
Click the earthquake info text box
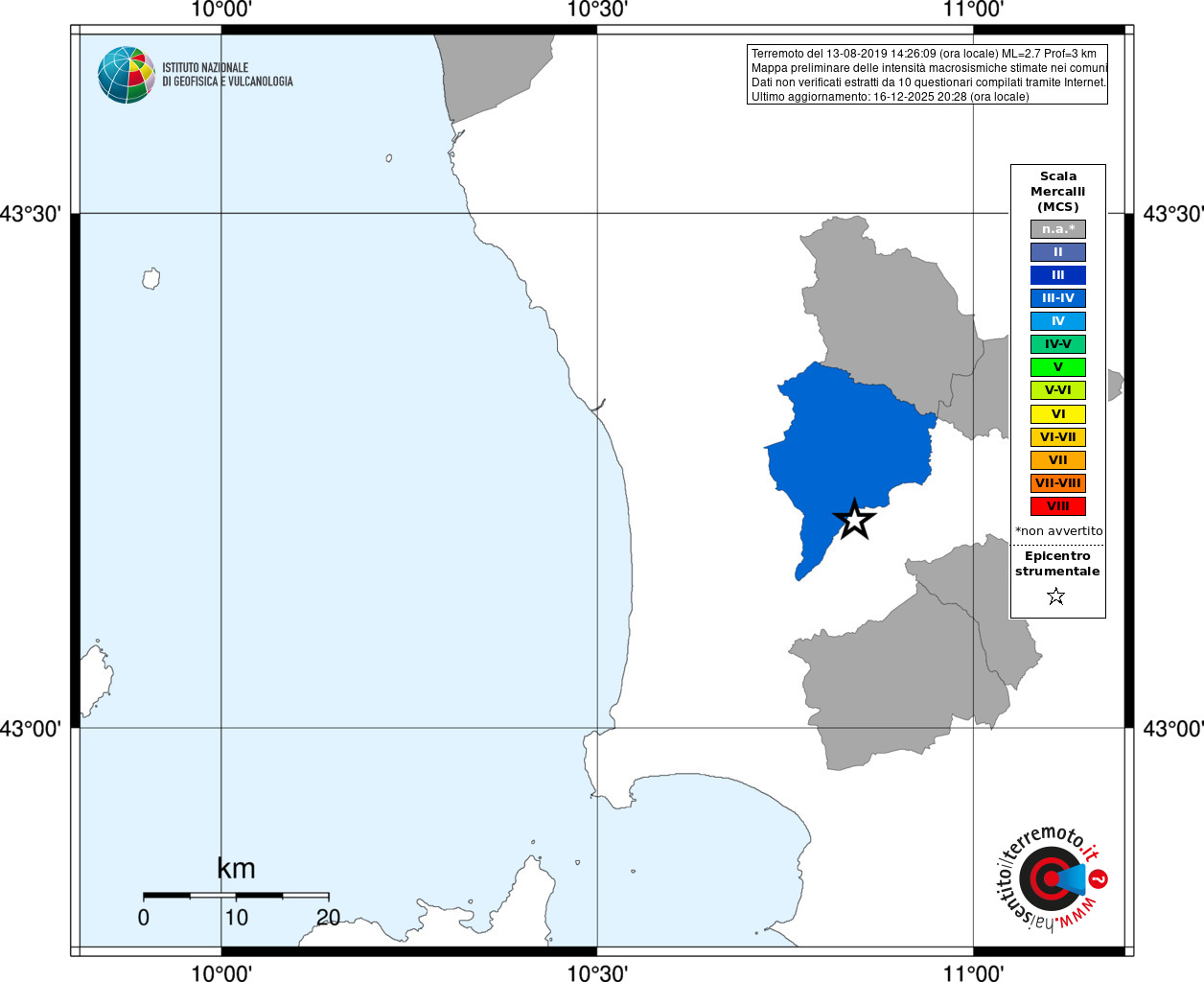pos(927,75)
